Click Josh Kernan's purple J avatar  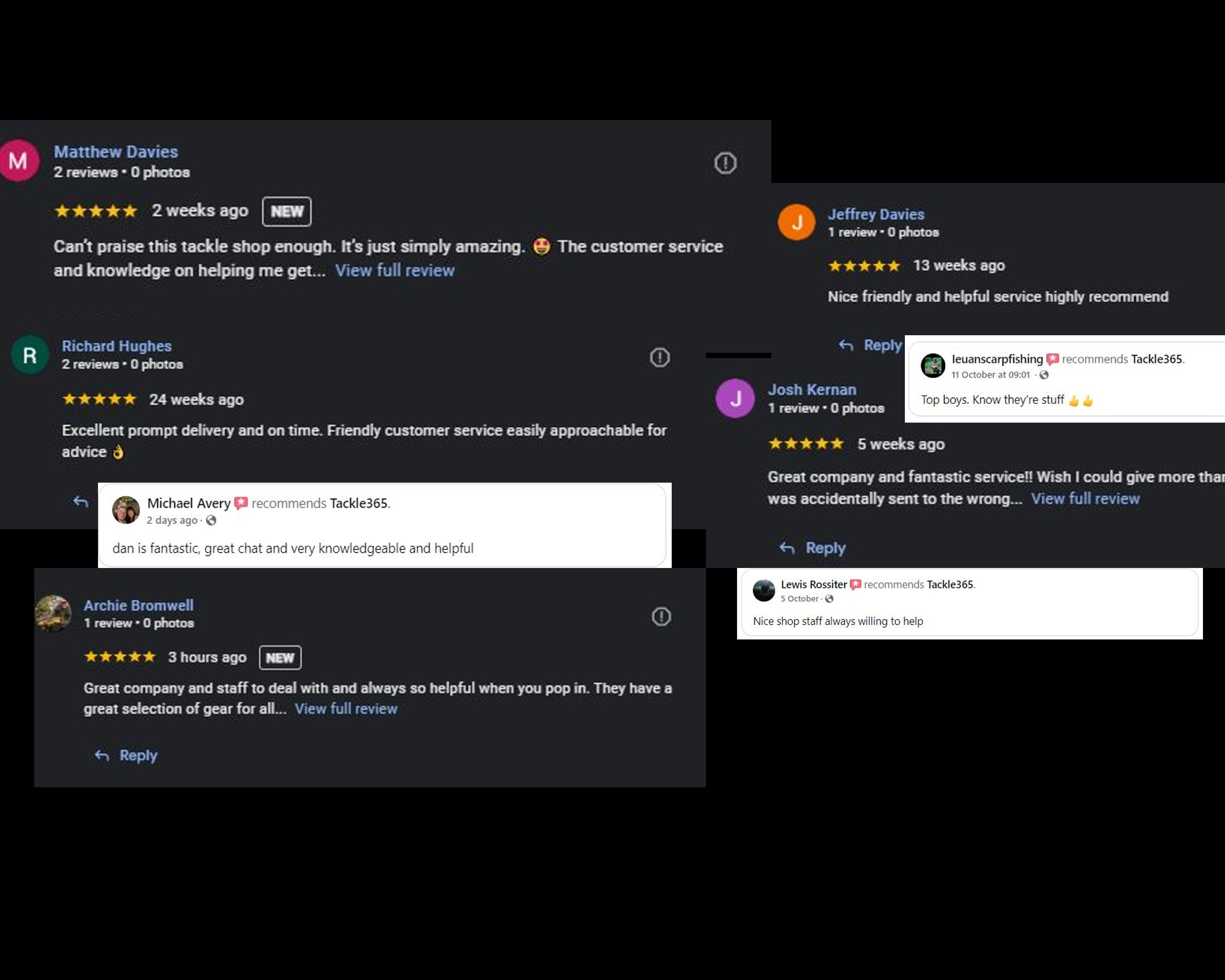[735, 398]
